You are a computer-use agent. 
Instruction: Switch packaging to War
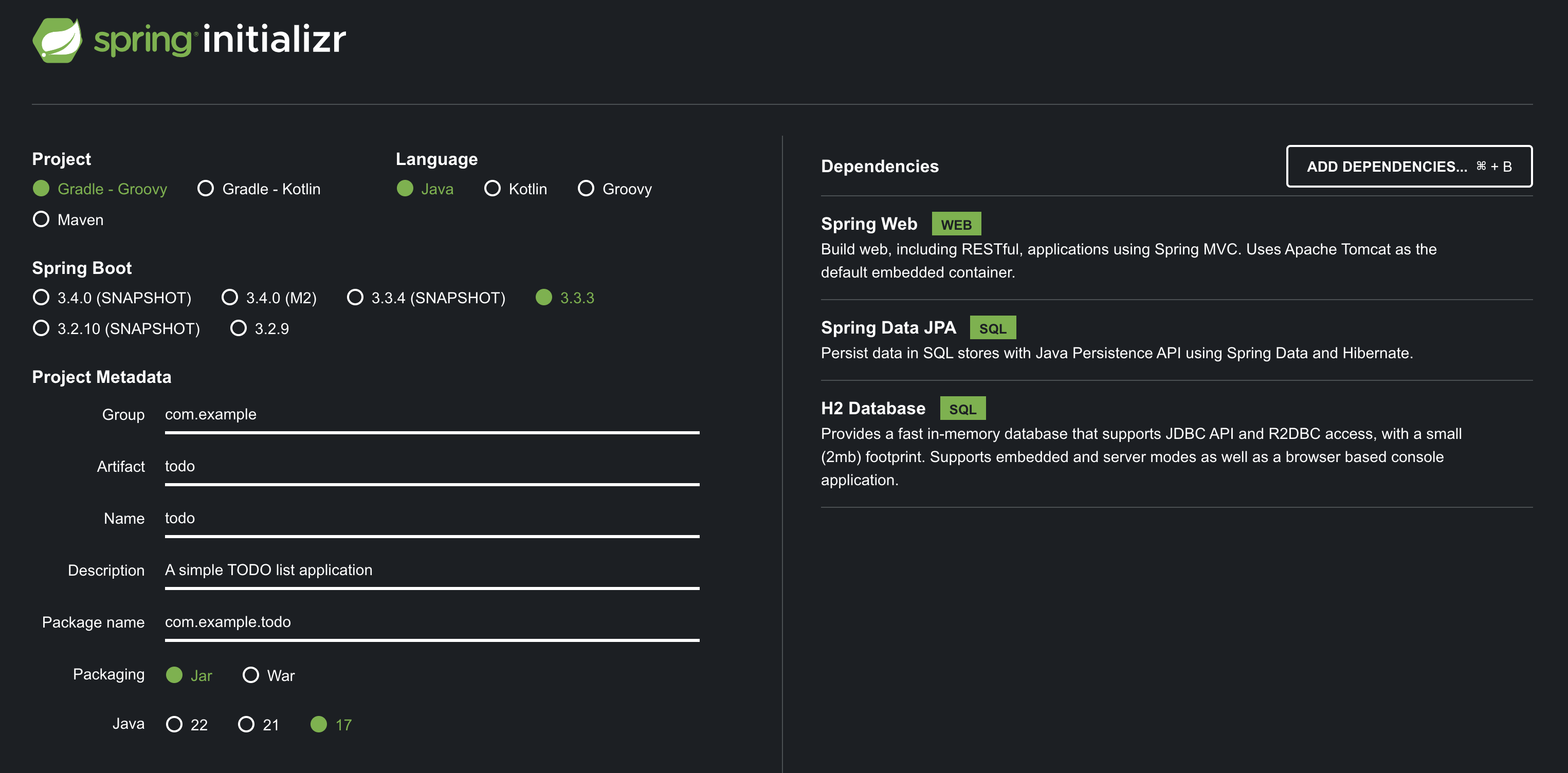251,675
